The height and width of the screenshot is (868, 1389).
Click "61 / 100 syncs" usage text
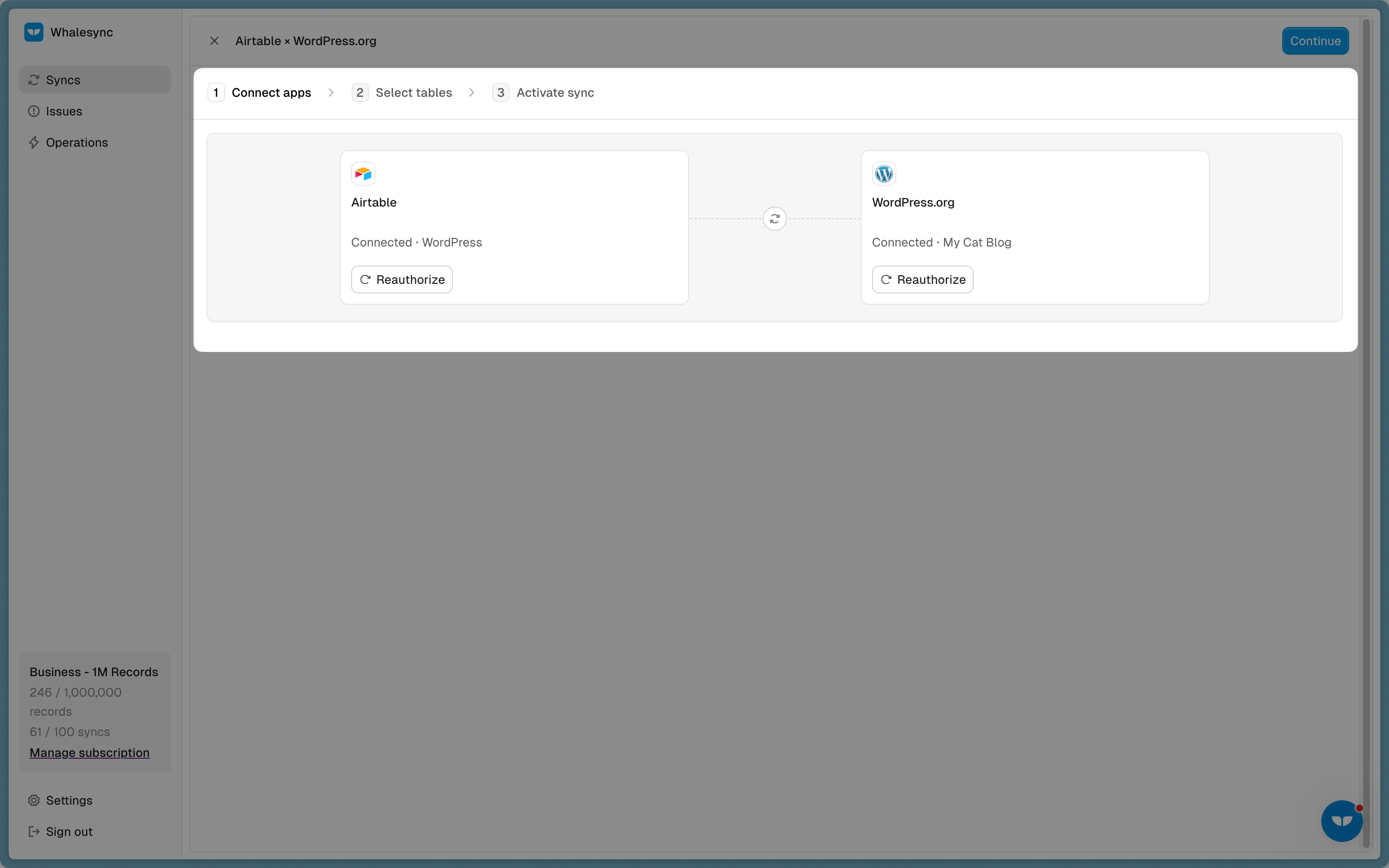(69, 732)
